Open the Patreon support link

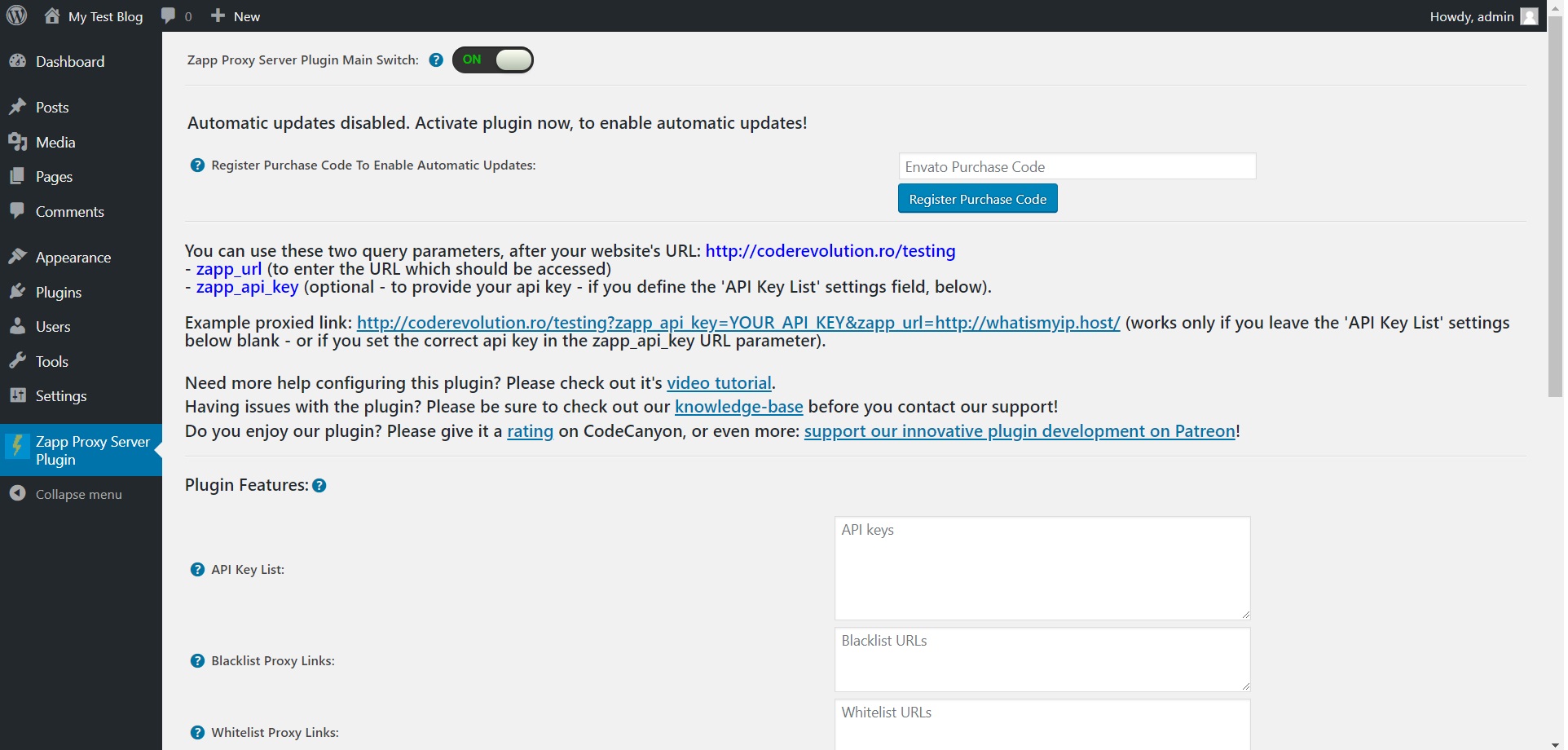tap(1020, 431)
